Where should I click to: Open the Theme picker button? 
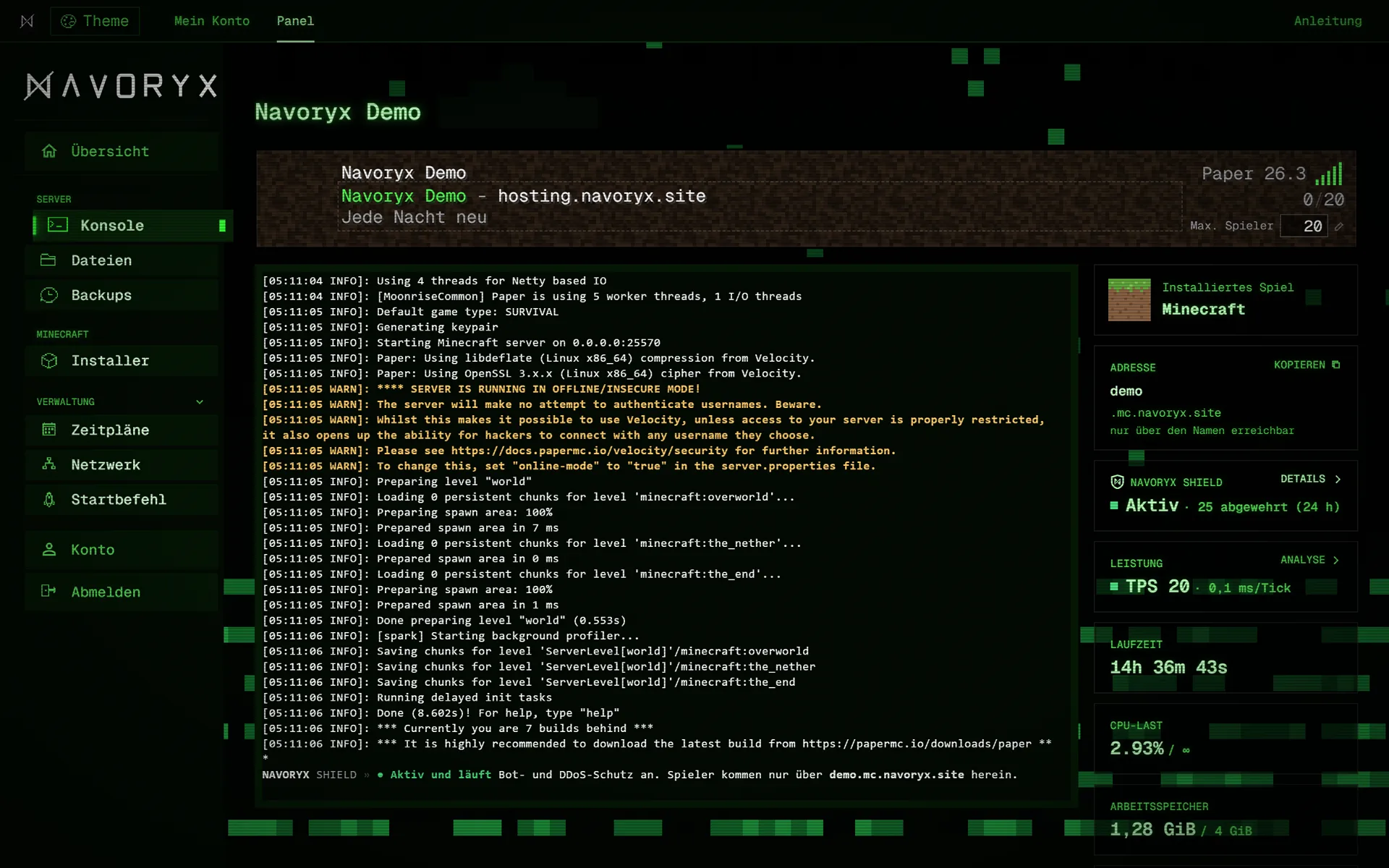point(95,21)
